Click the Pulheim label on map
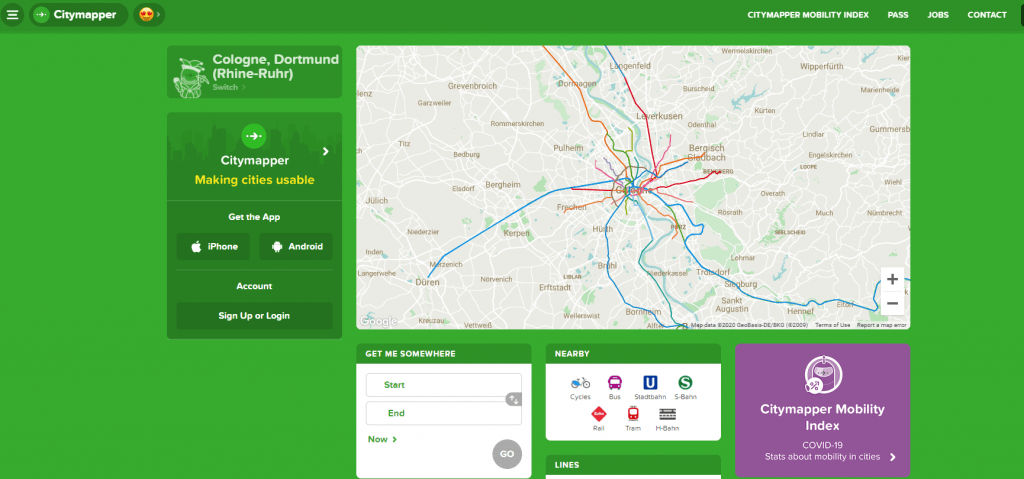Viewport: 1024px width, 479px height. coord(568,148)
